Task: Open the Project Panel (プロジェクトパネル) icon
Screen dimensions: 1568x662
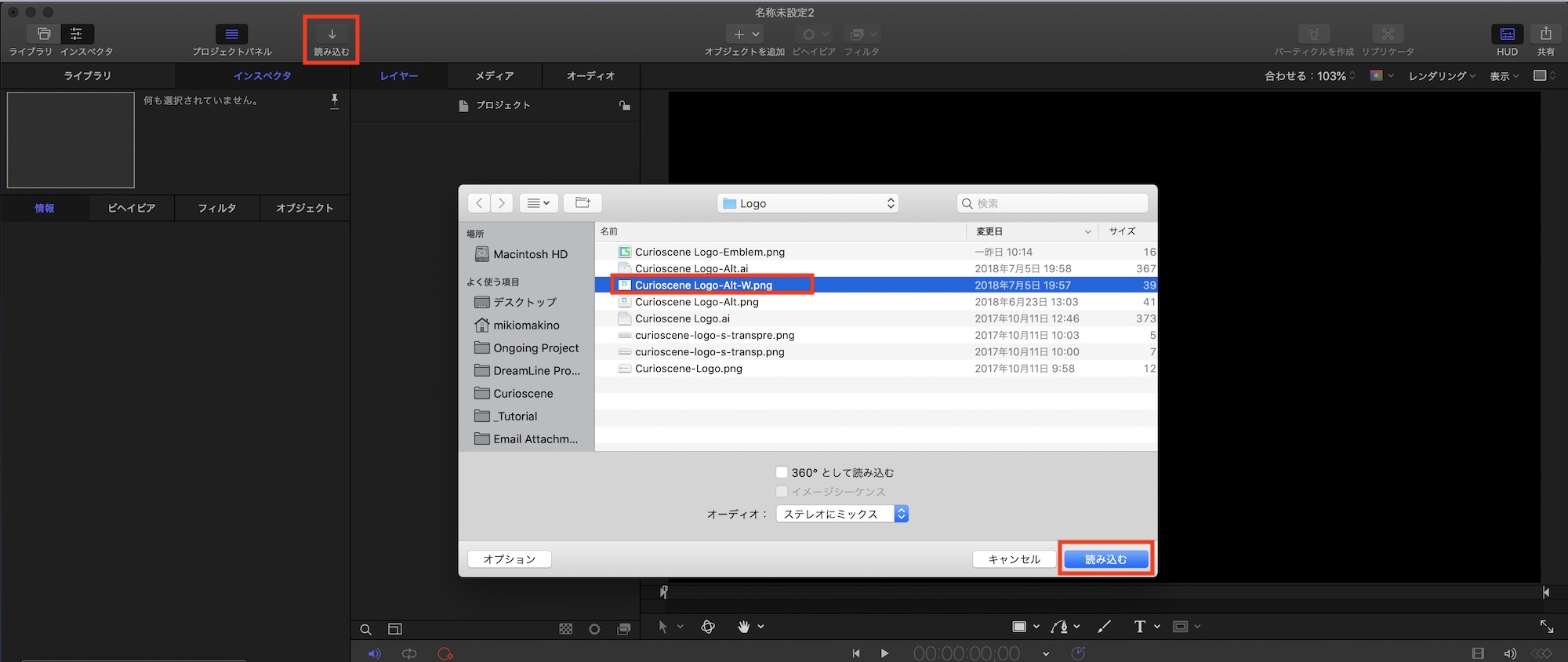Action: point(231,35)
